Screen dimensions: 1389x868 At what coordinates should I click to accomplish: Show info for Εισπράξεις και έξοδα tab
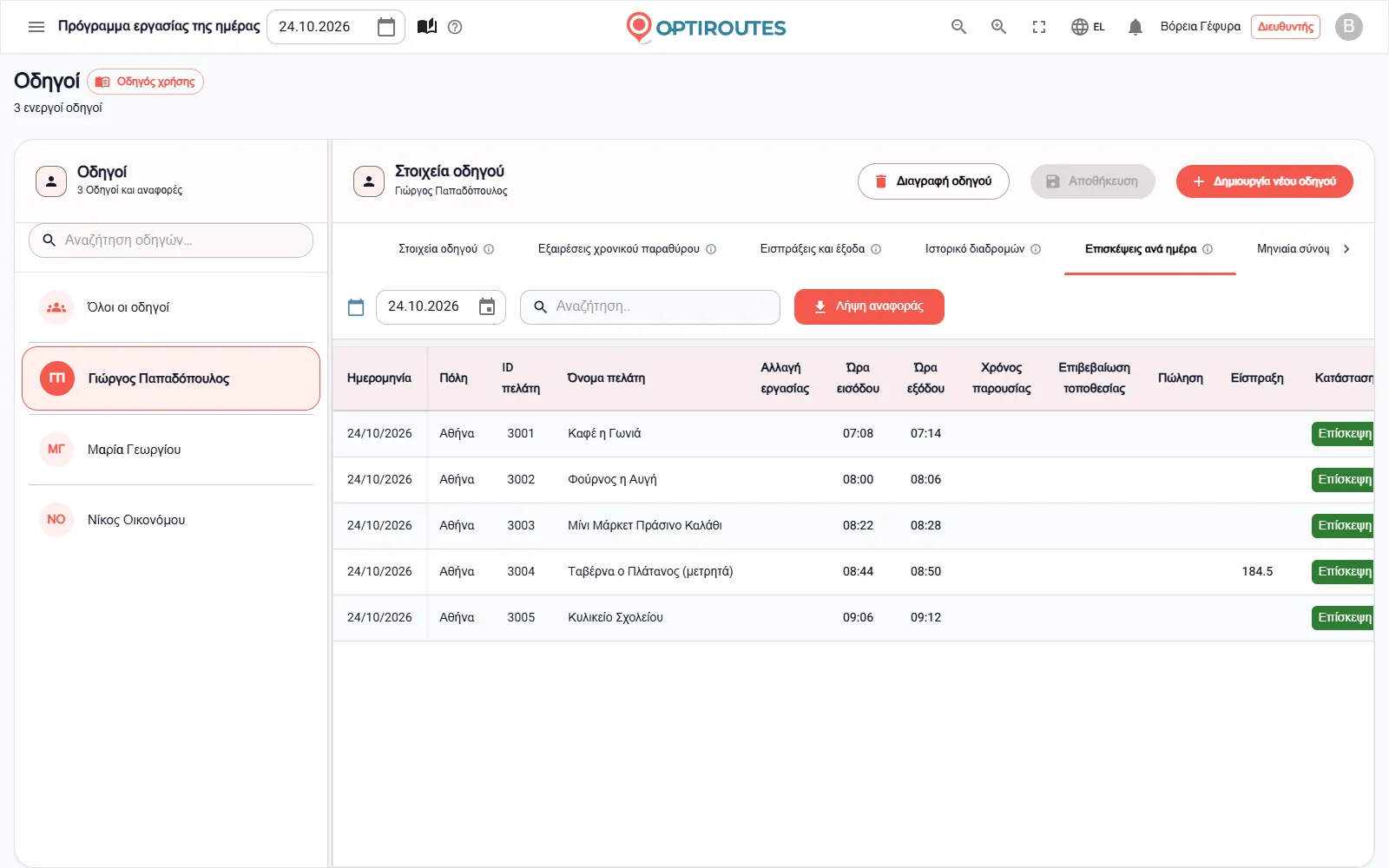[x=876, y=249]
